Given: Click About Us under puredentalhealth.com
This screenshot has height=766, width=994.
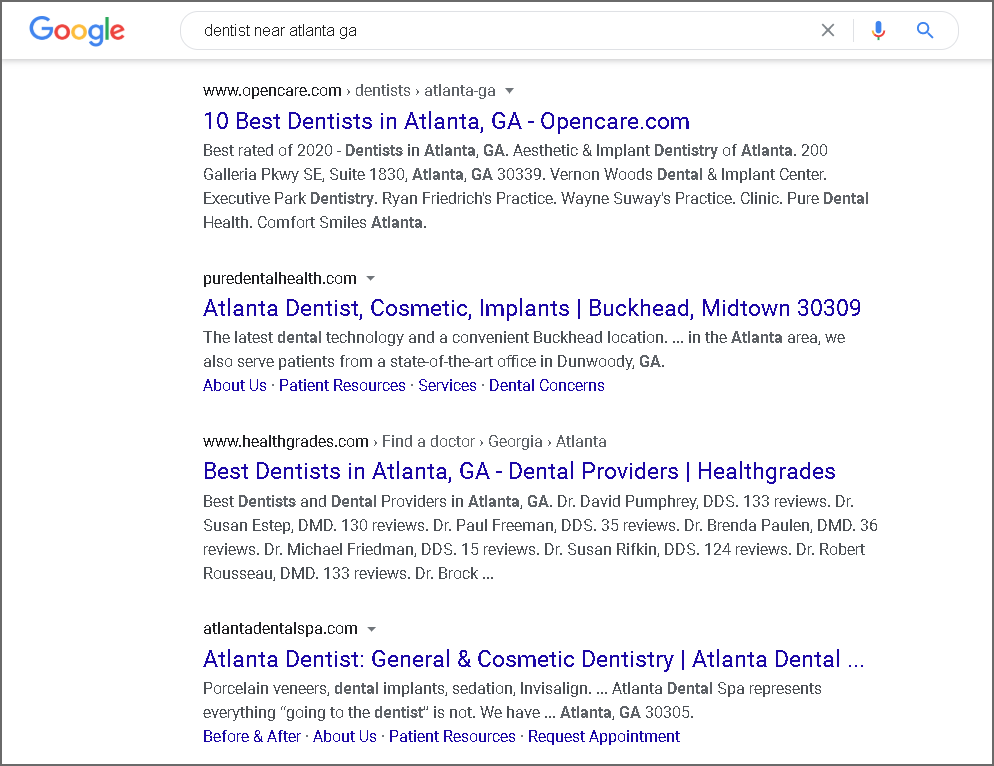Looking at the screenshot, I should (x=235, y=385).
